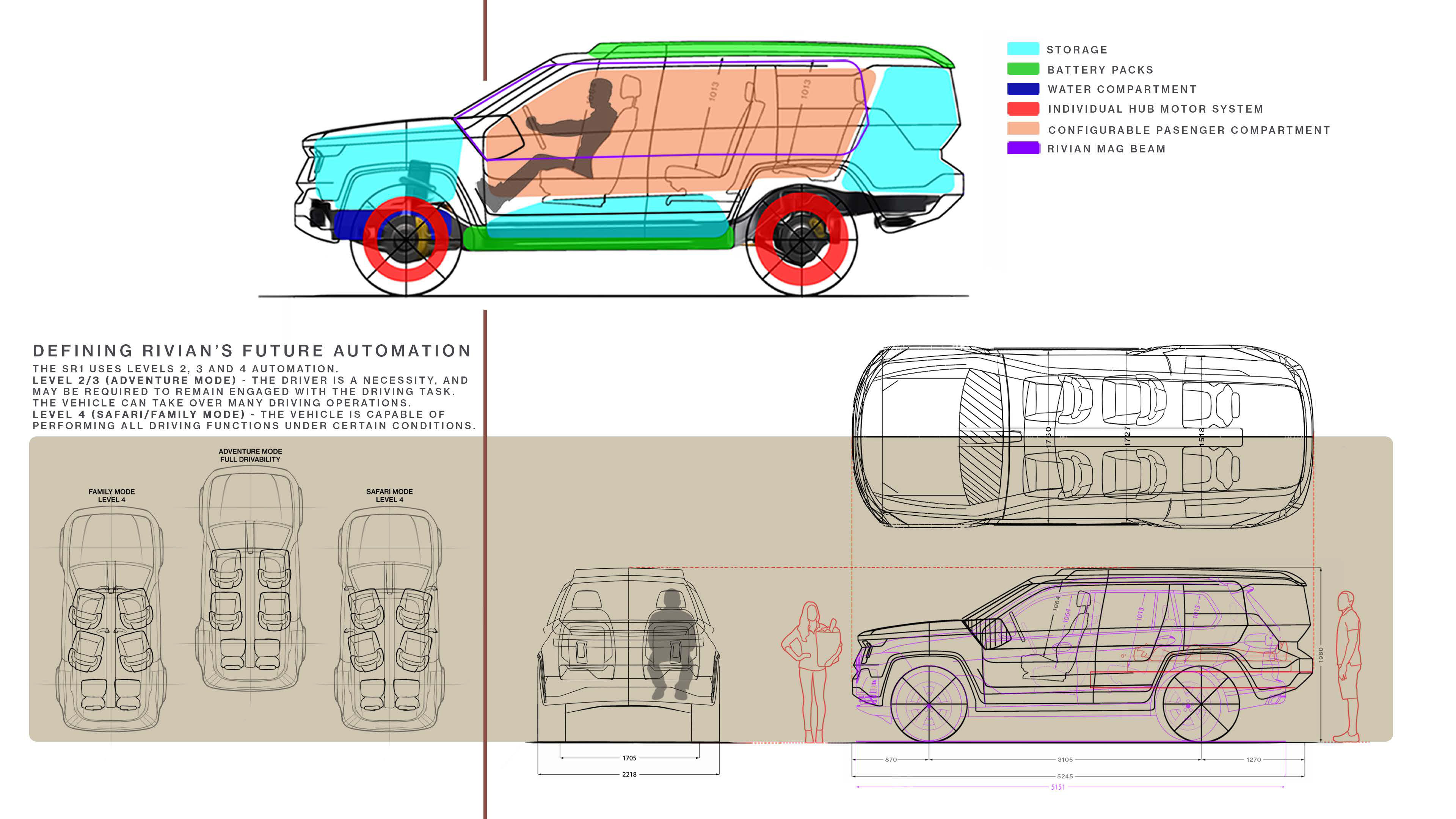Viewport: 1456px width, 819px height.
Task: Click the '1270' rear overhang dimension
Action: (x=1253, y=759)
